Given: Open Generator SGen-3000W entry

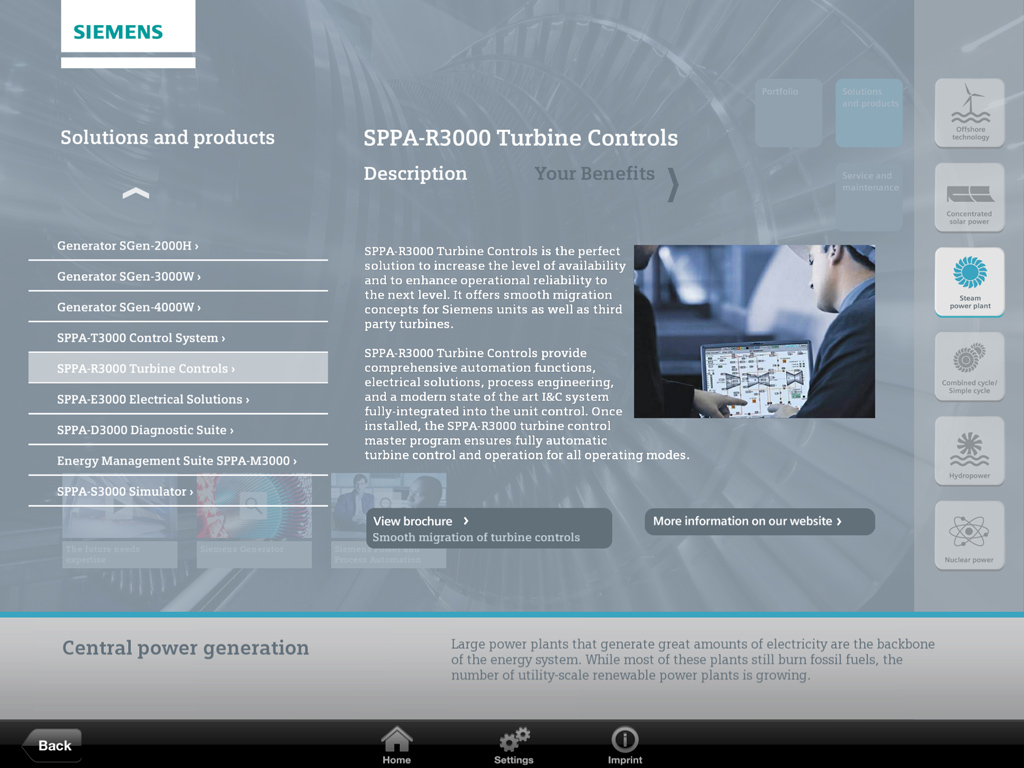Looking at the screenshot, I should tap(178, 276).
